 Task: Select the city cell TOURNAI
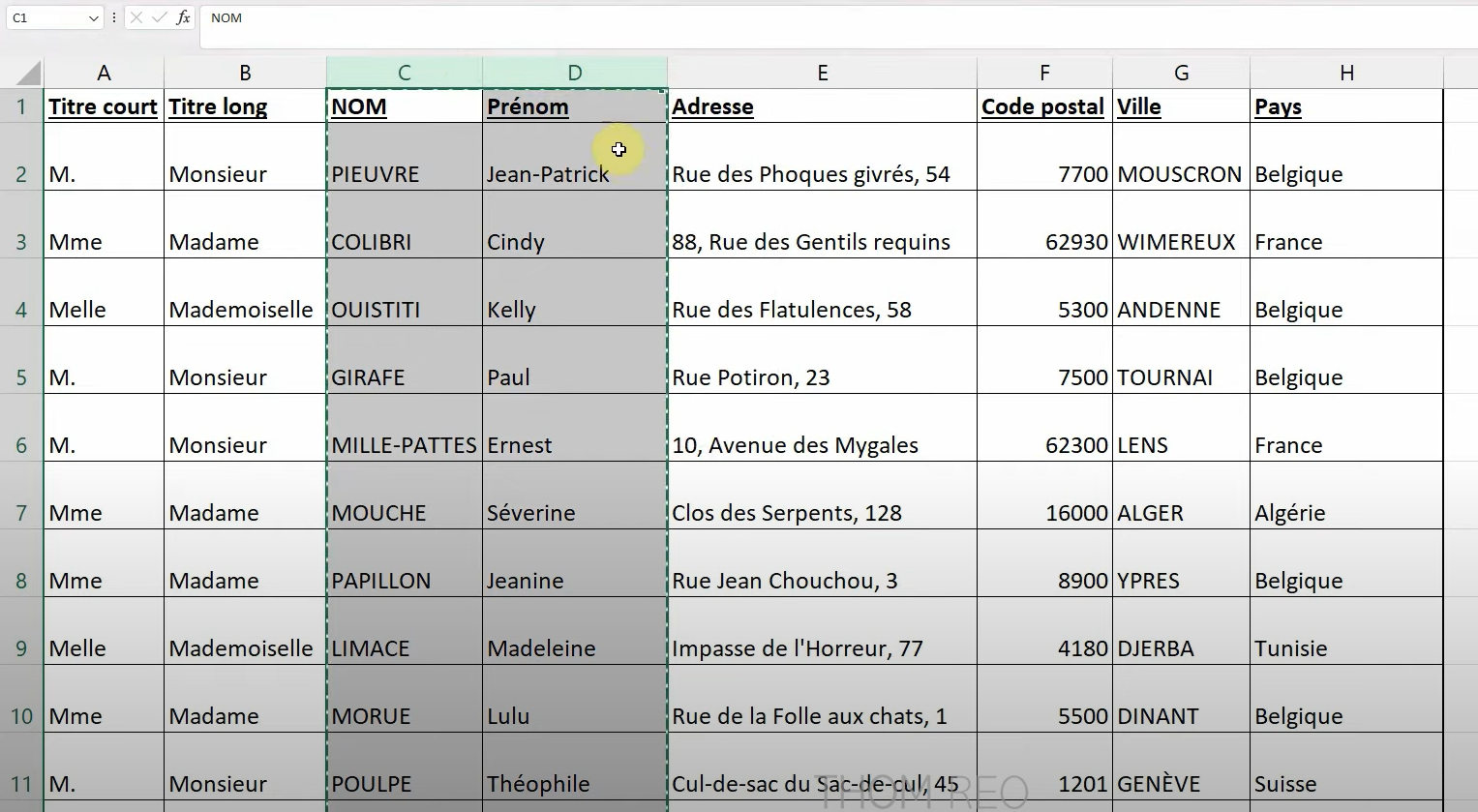coord(1181,360)
